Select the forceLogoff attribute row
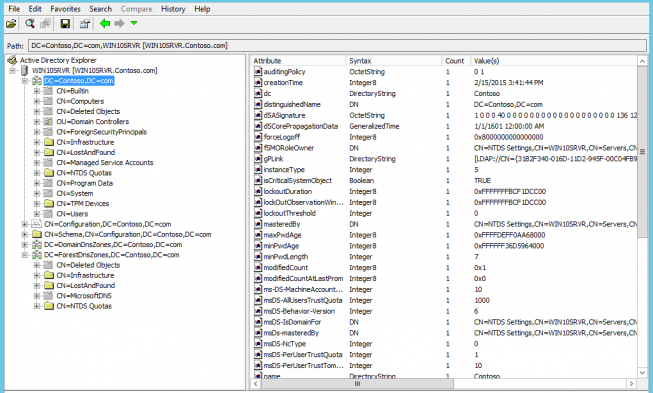 (x=444, y=137)
